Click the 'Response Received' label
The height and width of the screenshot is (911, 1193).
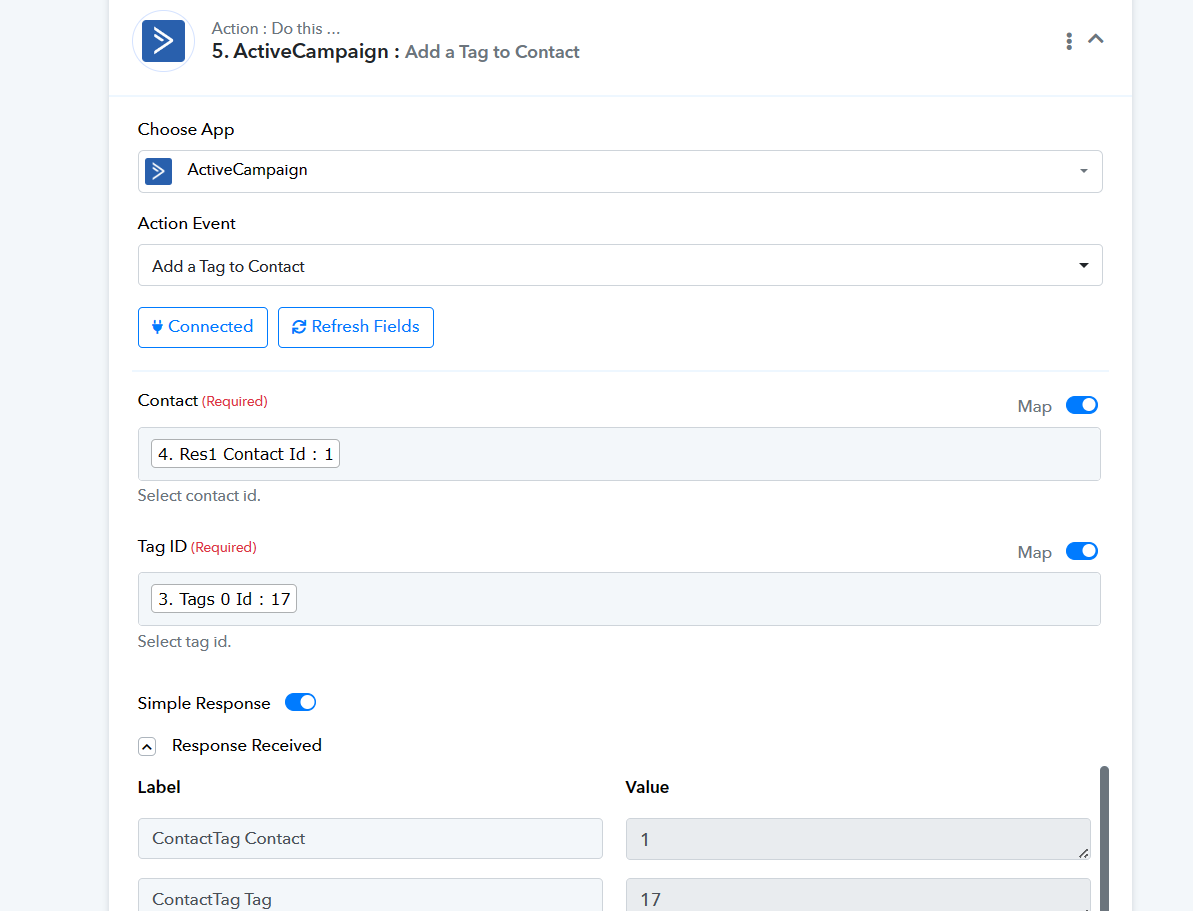[x=247, y=745]
